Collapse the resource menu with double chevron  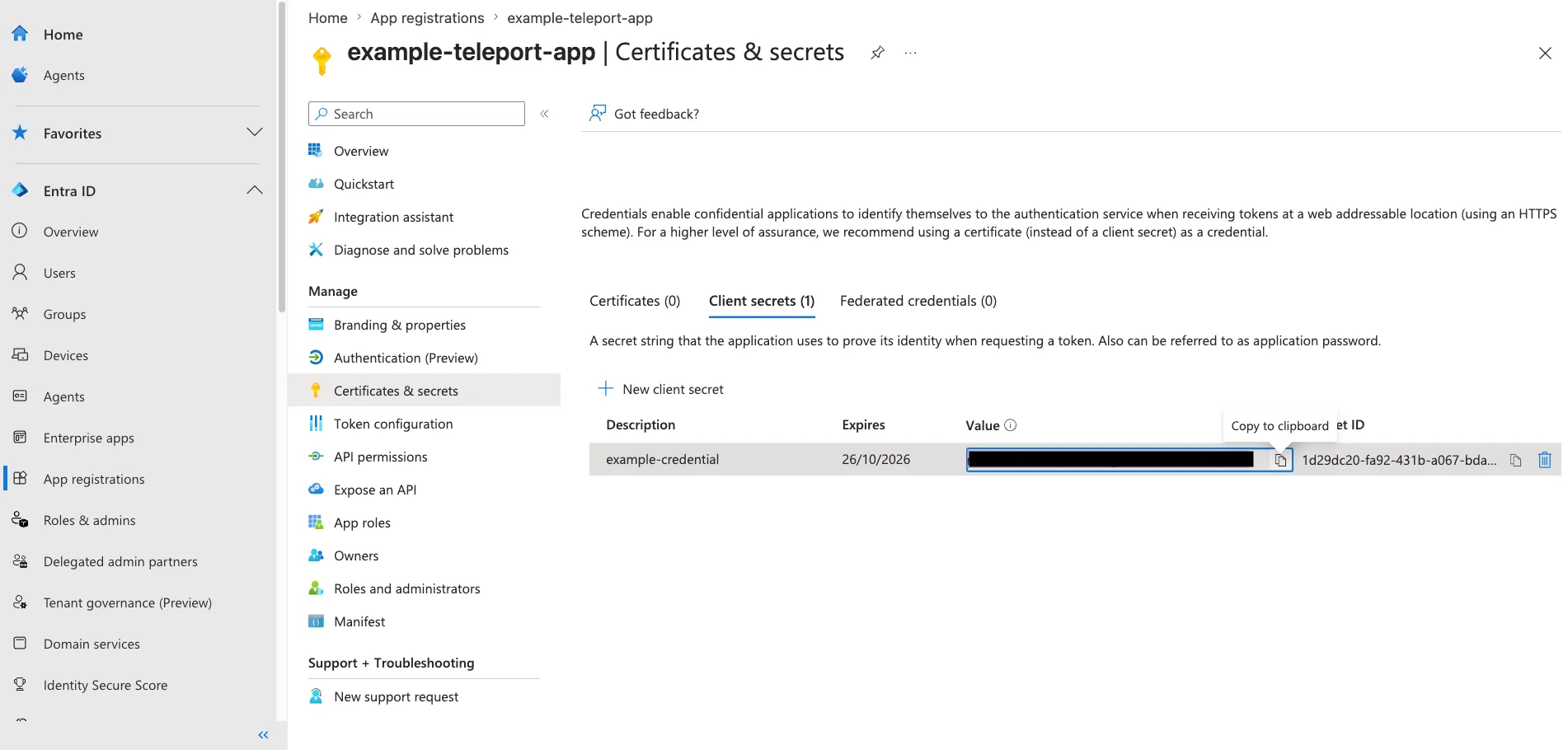click(x=544, y=114)
